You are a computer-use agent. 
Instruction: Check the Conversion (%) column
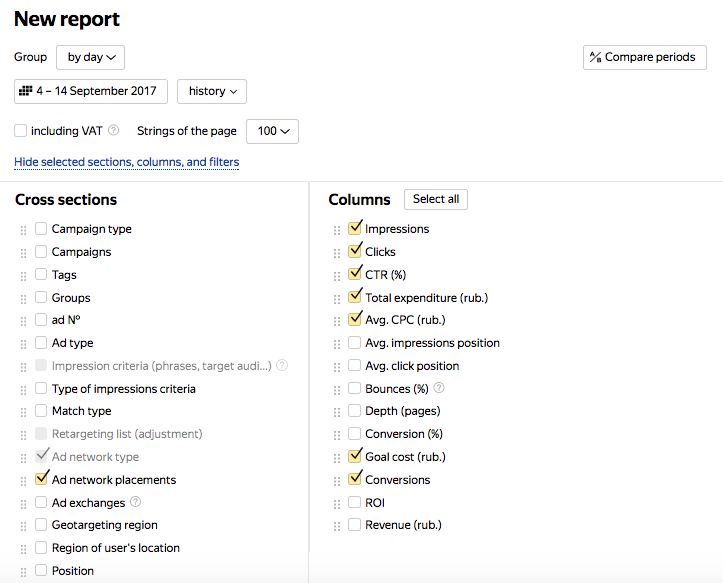355,434
